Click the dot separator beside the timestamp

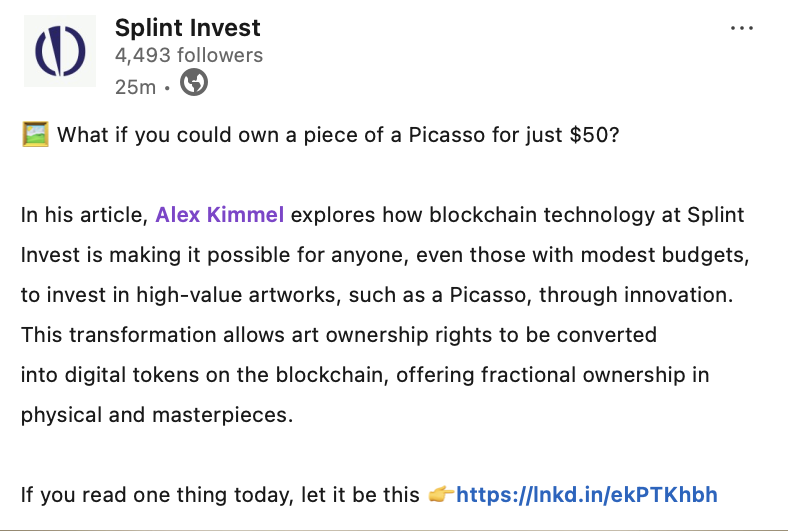pyautogui.click(x=167, y=88)
